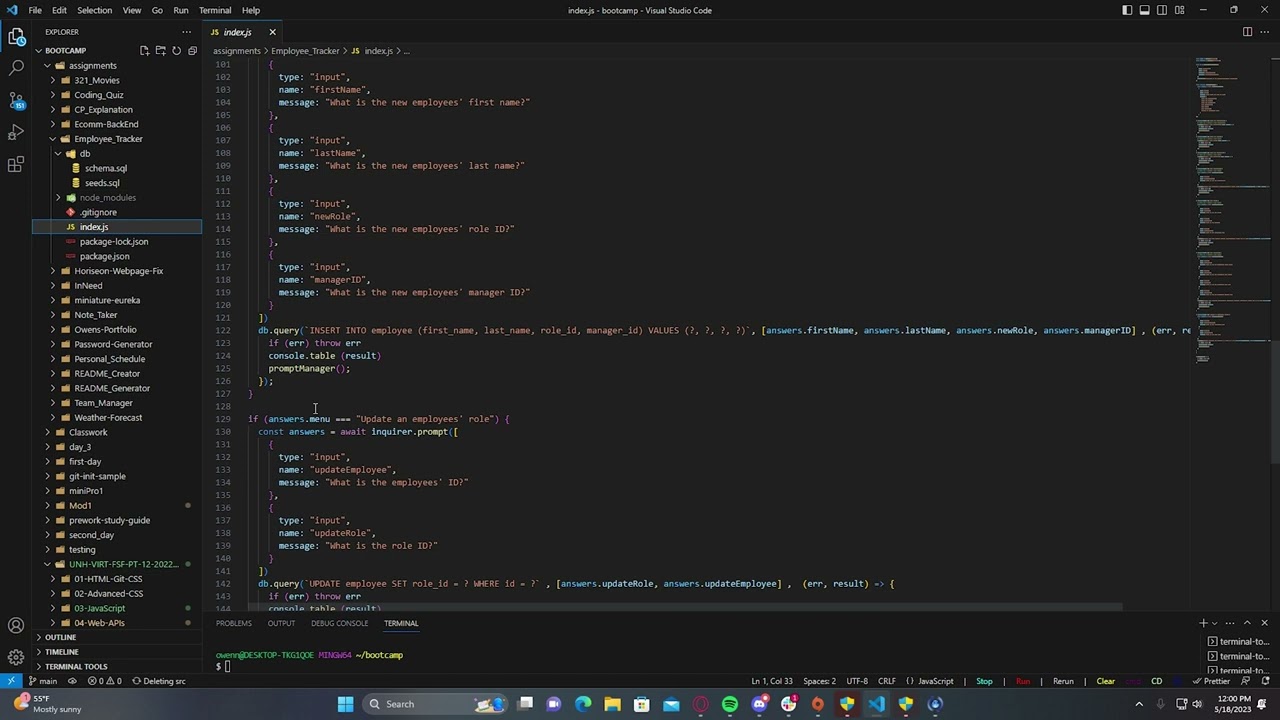Open the Windows Start menu

pos(345,704)
